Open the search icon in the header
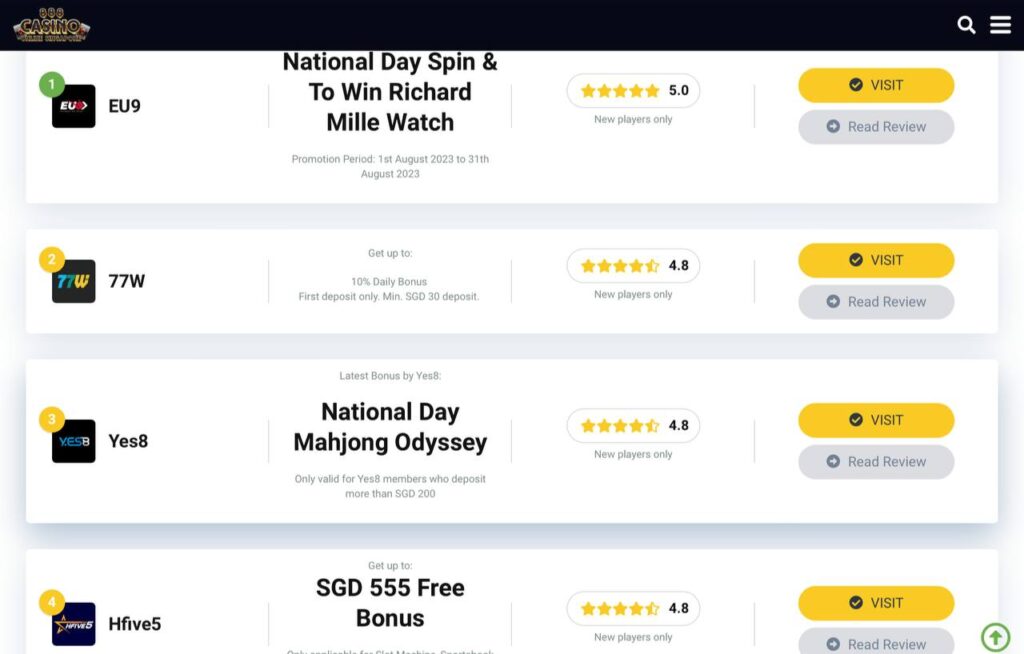Image resolution: width=1024 pixels, height=654 pixels. [966, 24]
